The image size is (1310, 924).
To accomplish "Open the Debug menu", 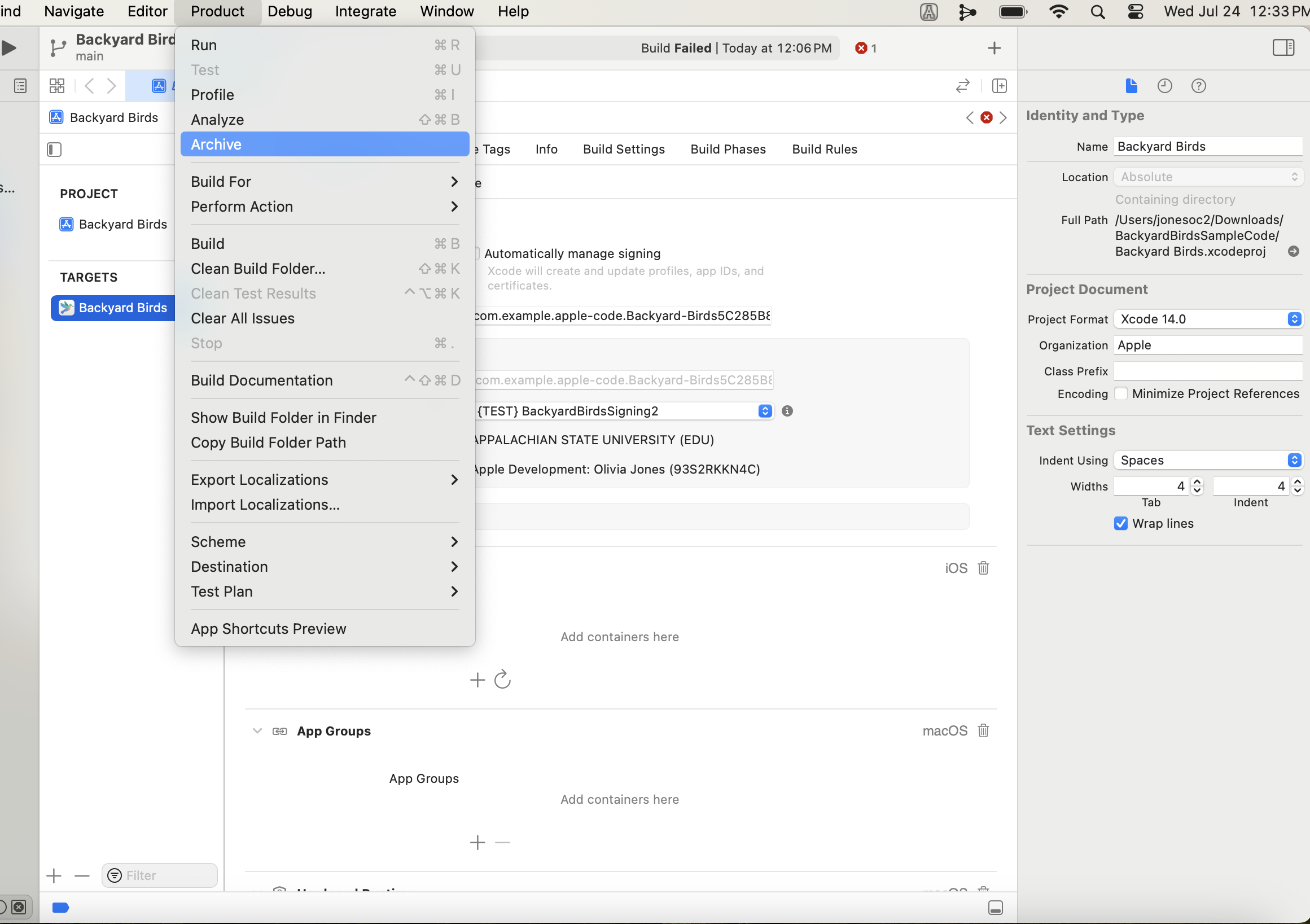I will pyautogui.click(x=290, y=11).
